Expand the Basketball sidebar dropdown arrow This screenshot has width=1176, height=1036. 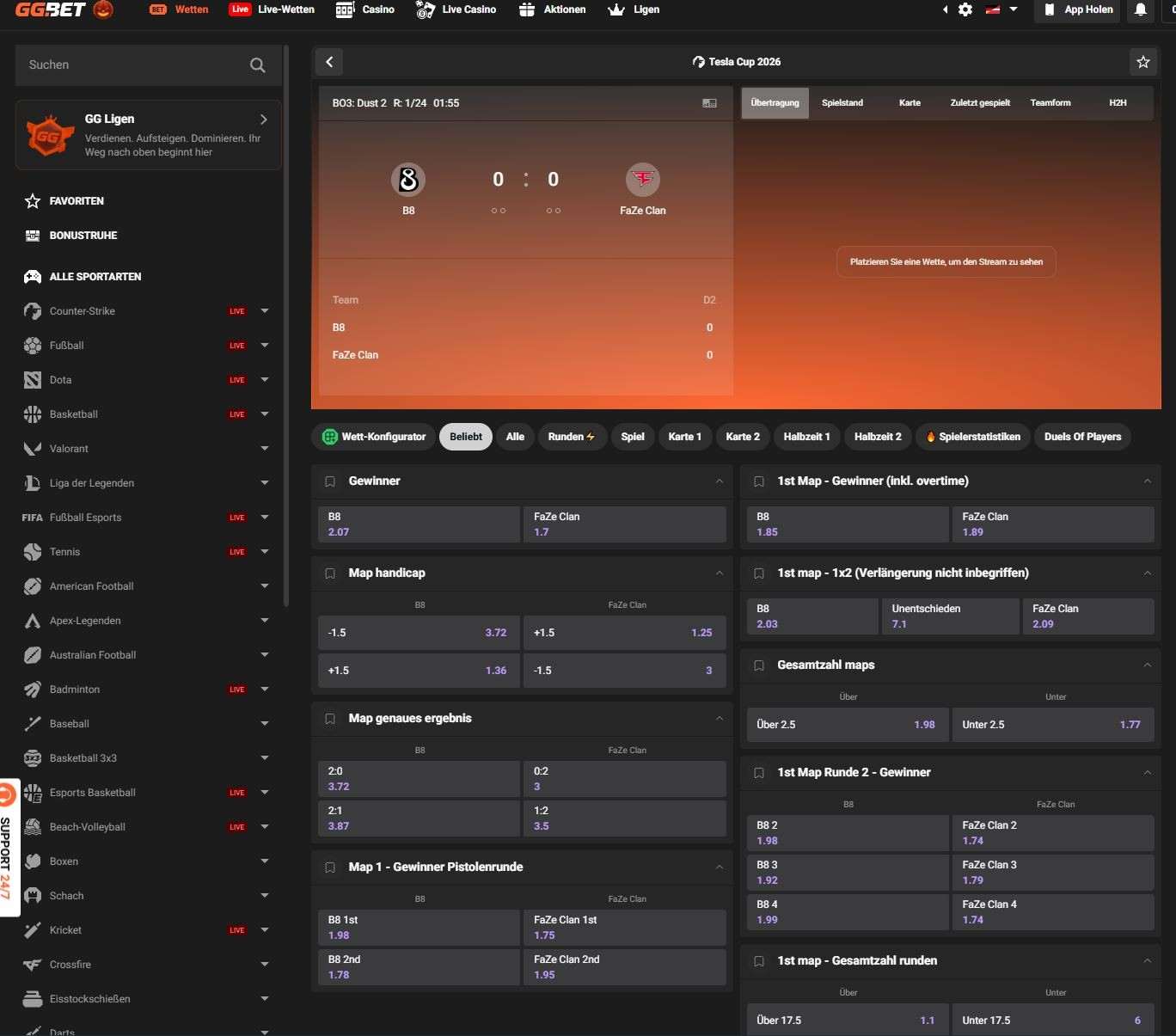click(x=265, y=414)
